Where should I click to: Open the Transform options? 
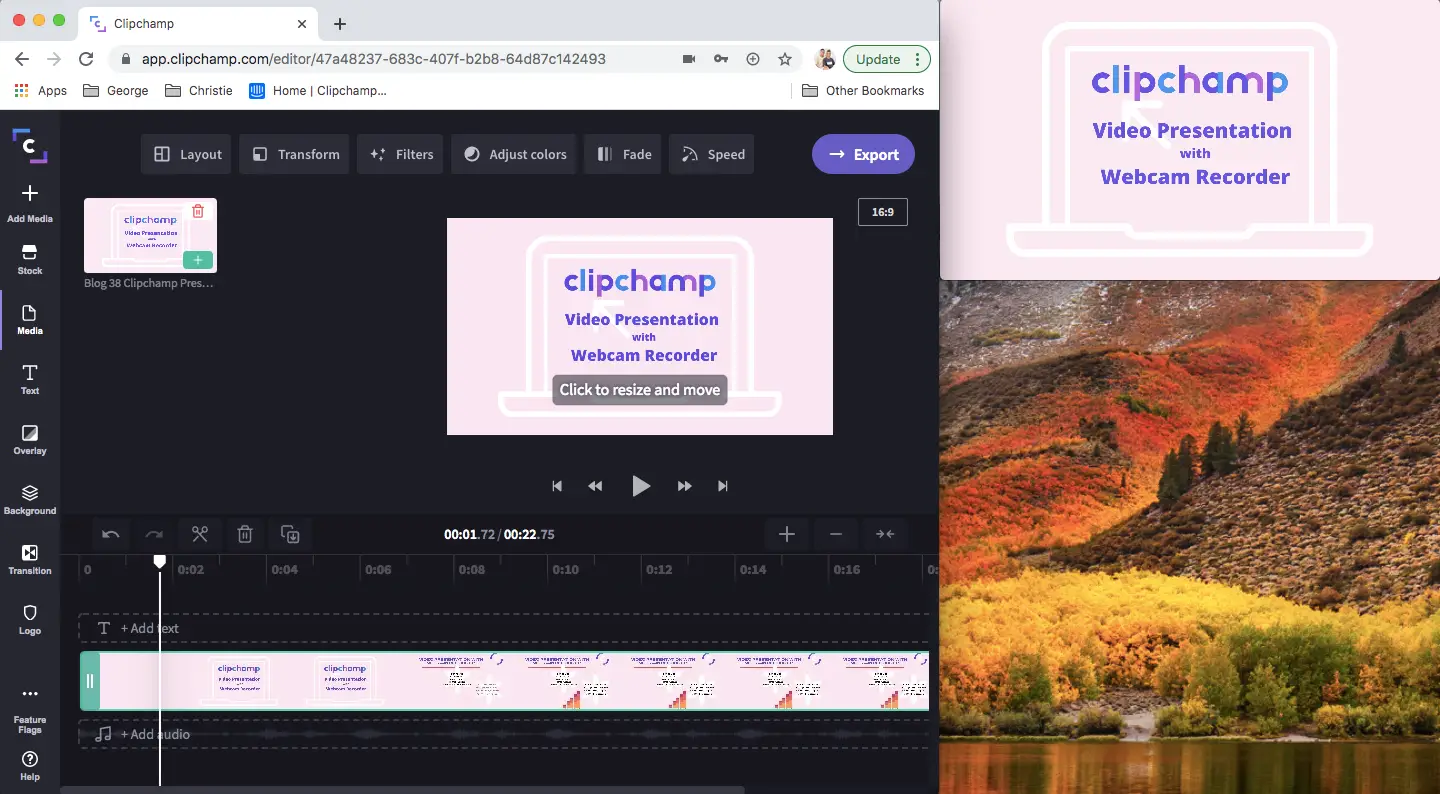(x=295, y=154)
